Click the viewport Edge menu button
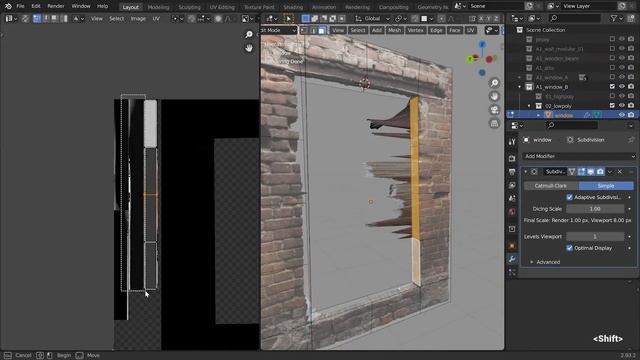This screenshot has width=640, height=360. (436, 30)
